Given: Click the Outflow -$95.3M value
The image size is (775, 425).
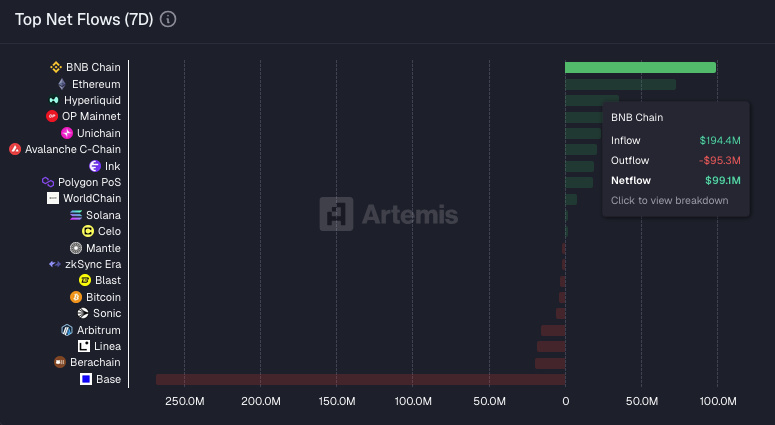Looking at the screenshot, I should coord(720,161).
